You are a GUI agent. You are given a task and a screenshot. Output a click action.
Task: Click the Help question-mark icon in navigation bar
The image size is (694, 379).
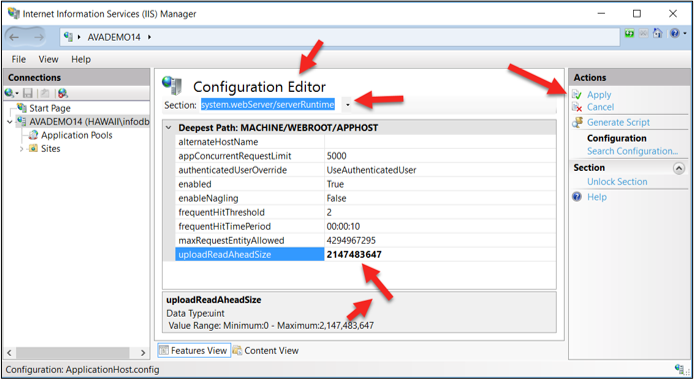pos(675,33)
